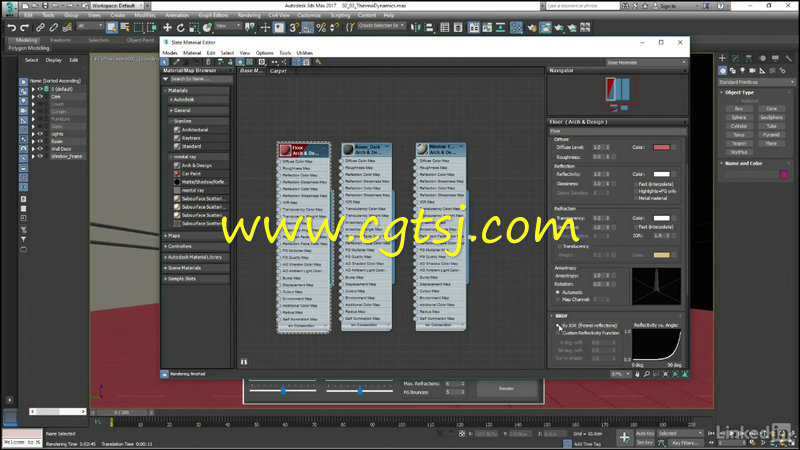Toggle visibility eye for Window_Frame layer
This screenshot has width=800, height=450.
(40, 156)
